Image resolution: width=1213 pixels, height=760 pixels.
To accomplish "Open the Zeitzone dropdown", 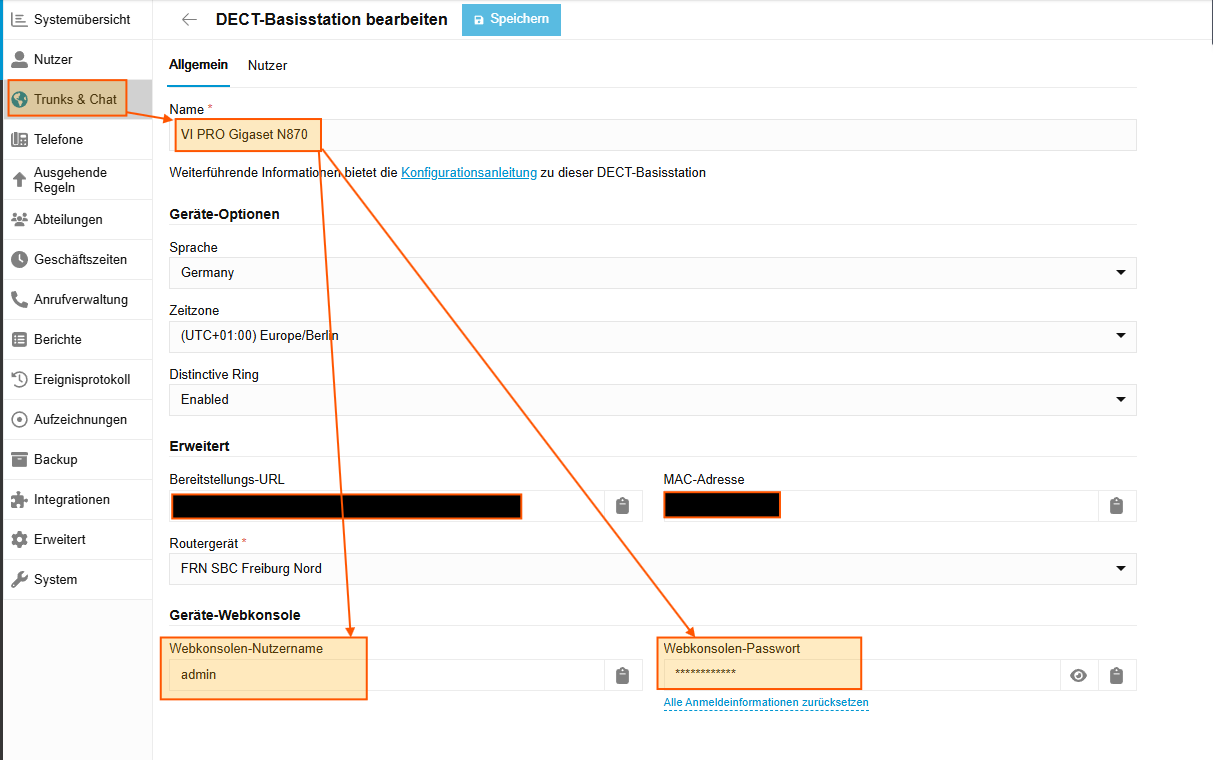I will [1120, 337].
